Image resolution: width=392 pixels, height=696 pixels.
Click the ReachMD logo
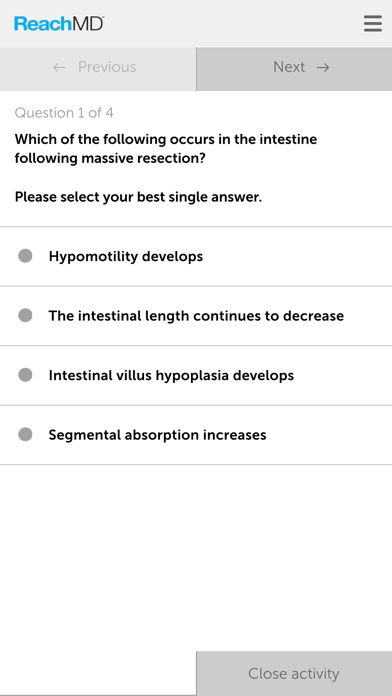(x=59, y=24)
